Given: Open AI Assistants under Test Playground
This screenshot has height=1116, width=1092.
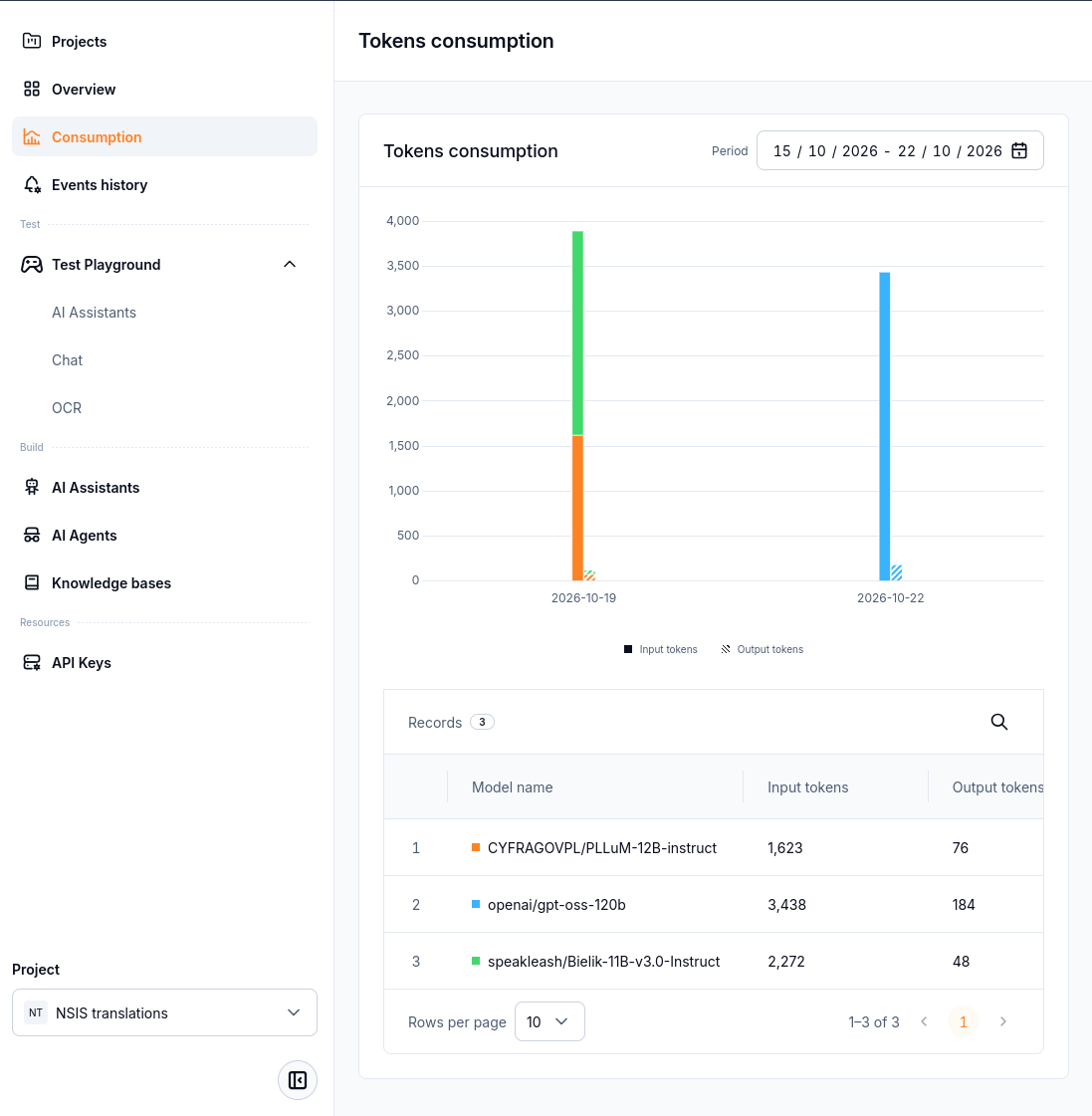Looking at the screenshot, I should pos(94,313).
